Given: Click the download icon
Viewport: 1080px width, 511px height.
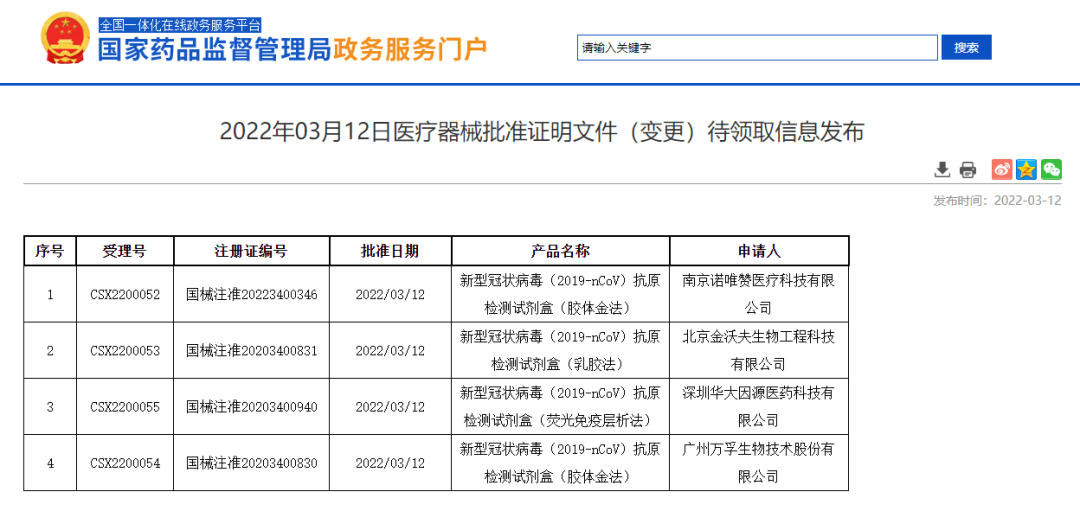Looking at the screenshot, I should pos(942,169).
